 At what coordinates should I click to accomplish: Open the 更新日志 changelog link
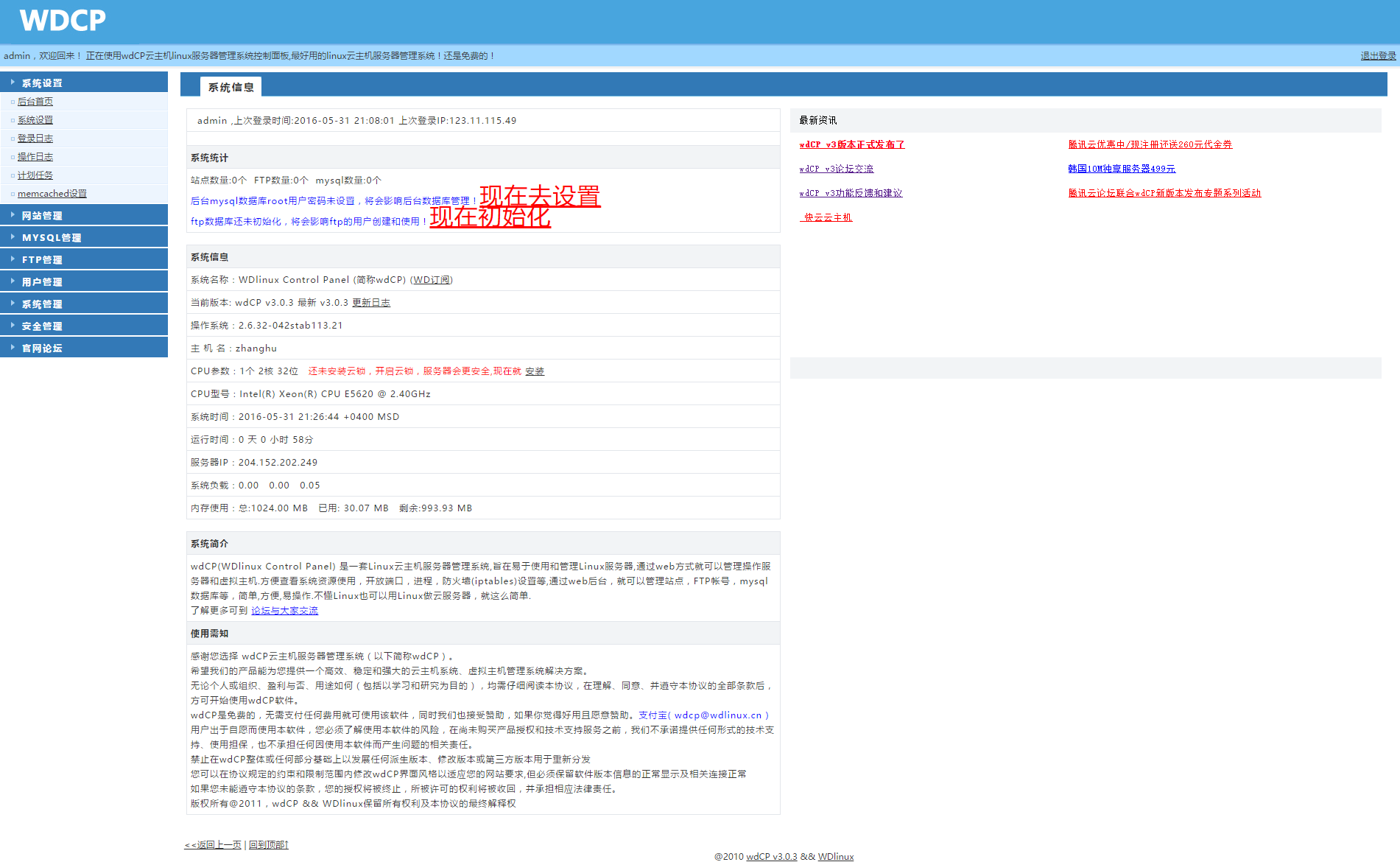pyautogui.click(x=371, y=303)
